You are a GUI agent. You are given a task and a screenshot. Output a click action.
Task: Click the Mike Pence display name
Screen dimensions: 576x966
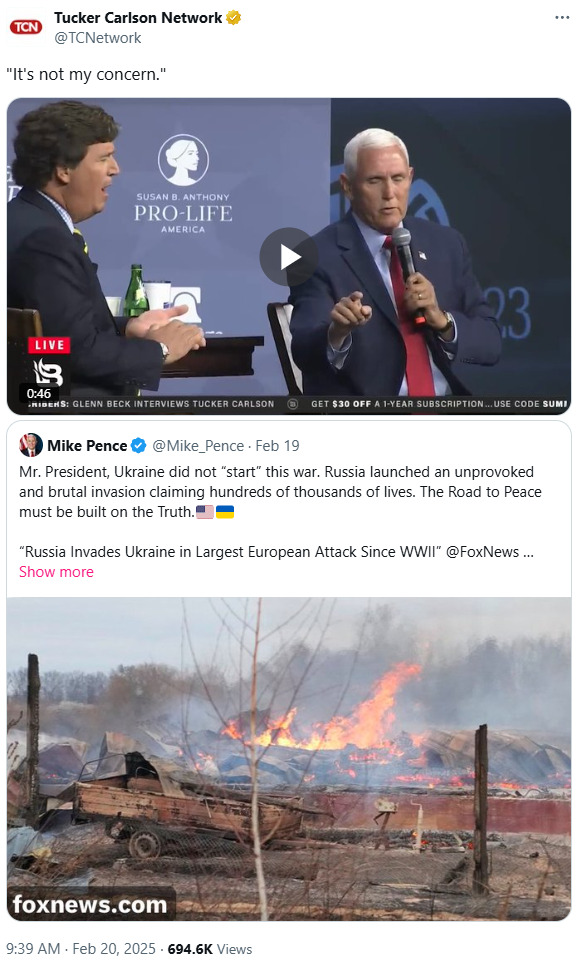[87, 445]
